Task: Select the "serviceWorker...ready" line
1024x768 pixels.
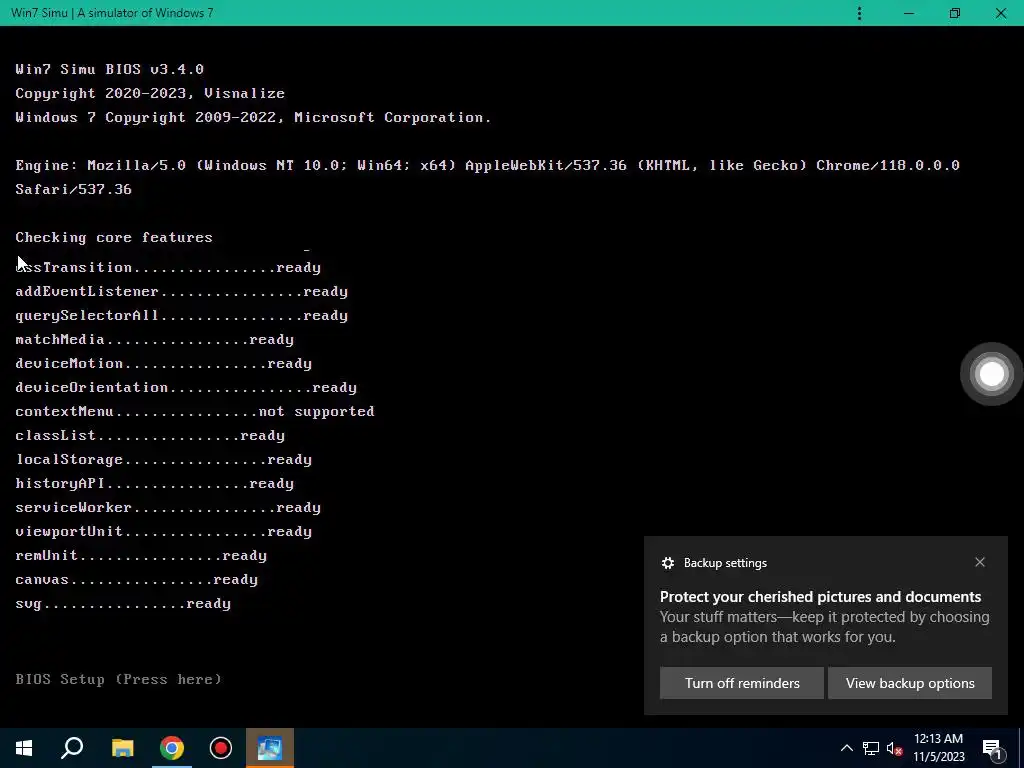Action: tap(168, 507)
